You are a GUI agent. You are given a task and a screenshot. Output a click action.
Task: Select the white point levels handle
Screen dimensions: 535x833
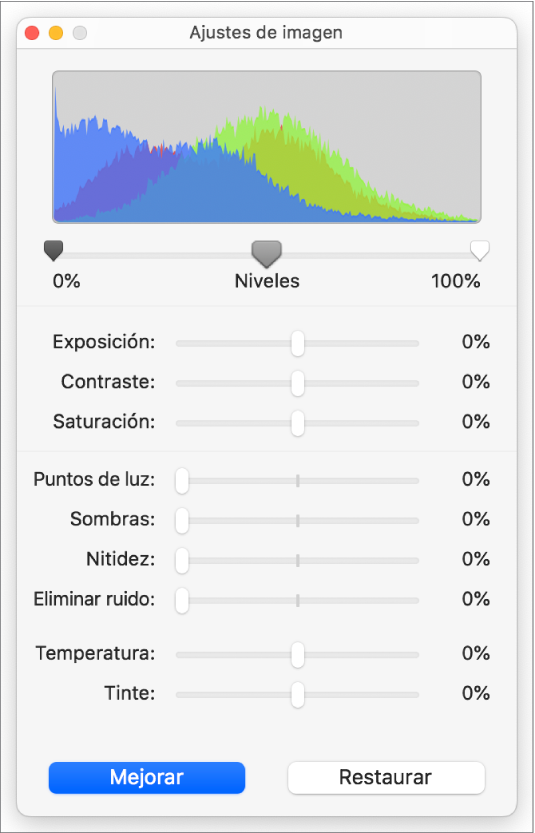(x=480, y=250)
